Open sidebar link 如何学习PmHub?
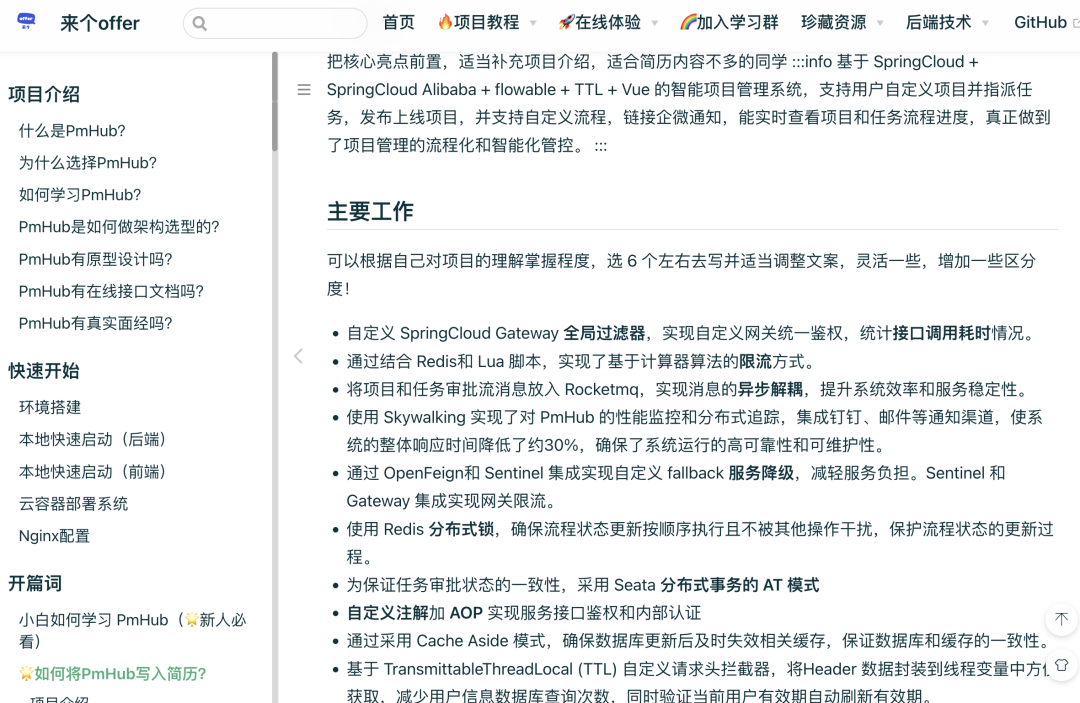 80,195
